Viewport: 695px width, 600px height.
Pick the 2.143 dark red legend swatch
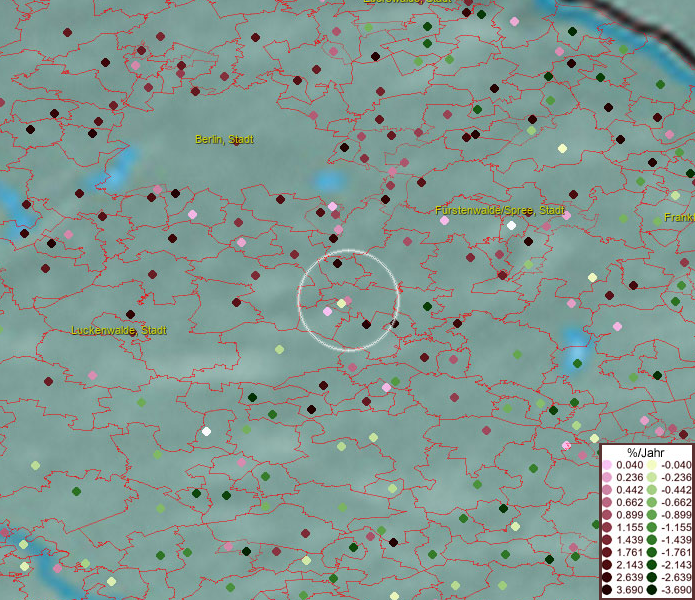pyautogui.click(x=607, y=565)
